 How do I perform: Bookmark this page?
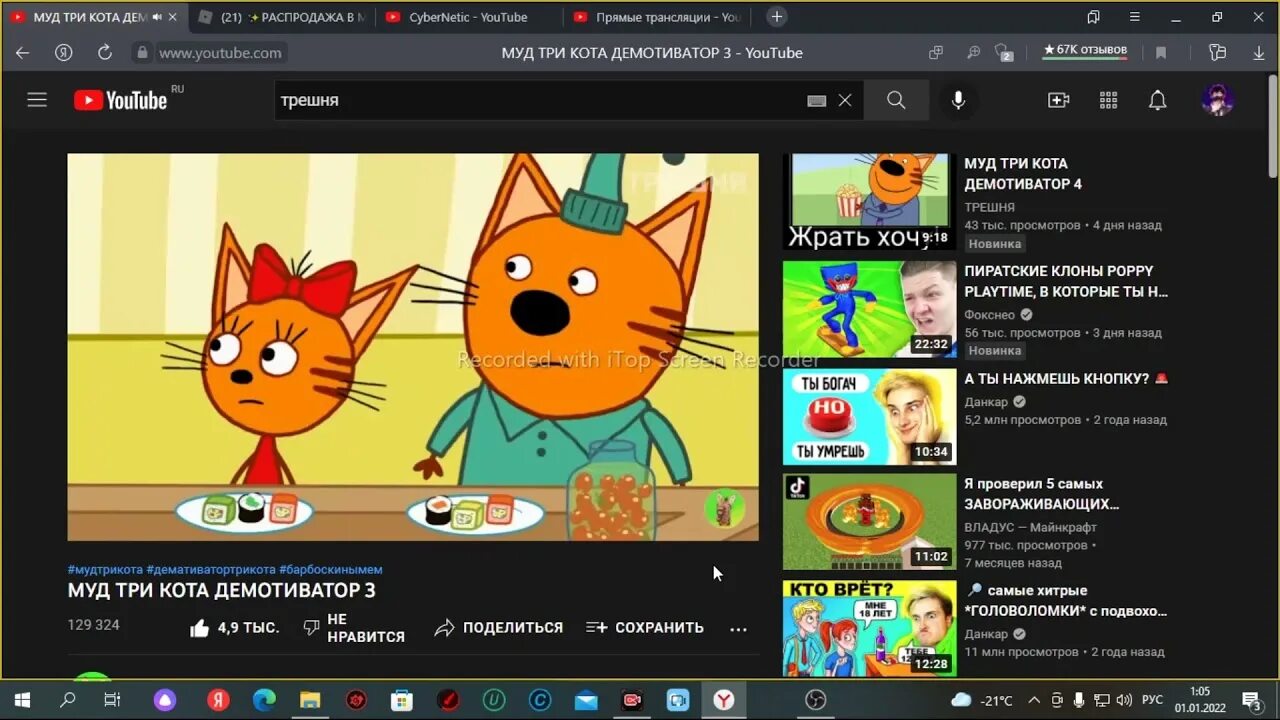click(x=1161, y=53)
